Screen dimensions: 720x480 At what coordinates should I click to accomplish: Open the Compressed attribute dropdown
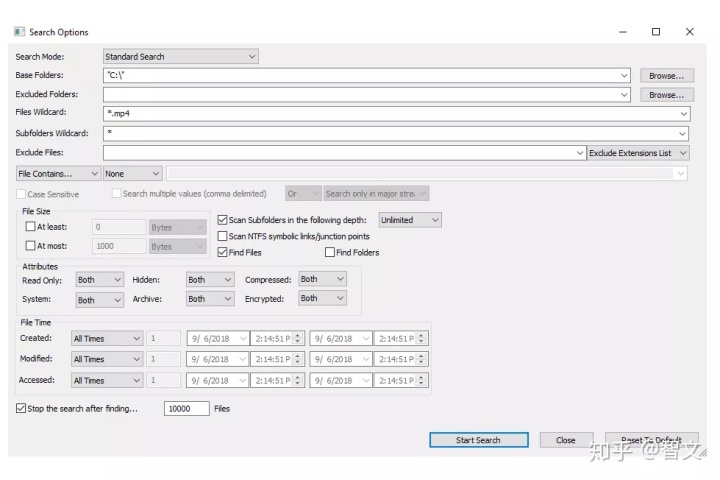322,279
